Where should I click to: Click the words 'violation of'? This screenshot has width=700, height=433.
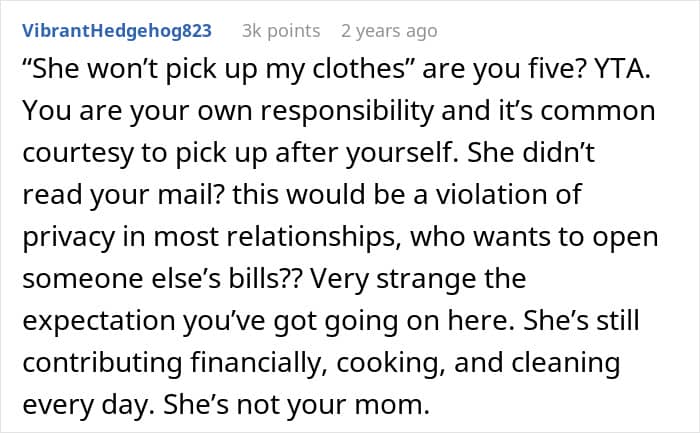click(x=508, y=195)
